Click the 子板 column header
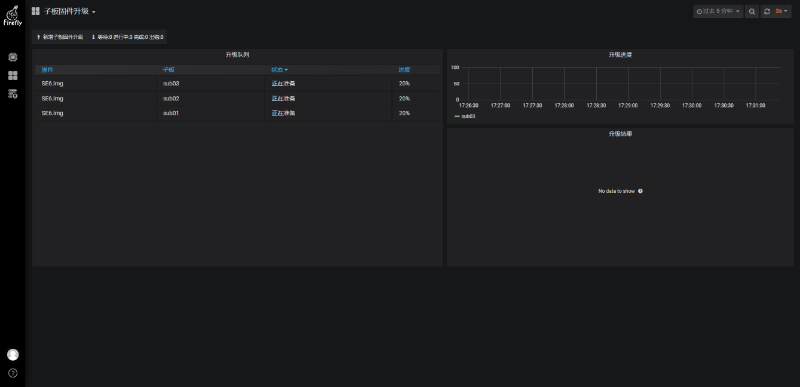Viewport: 800px width, 387px height. 168,69
